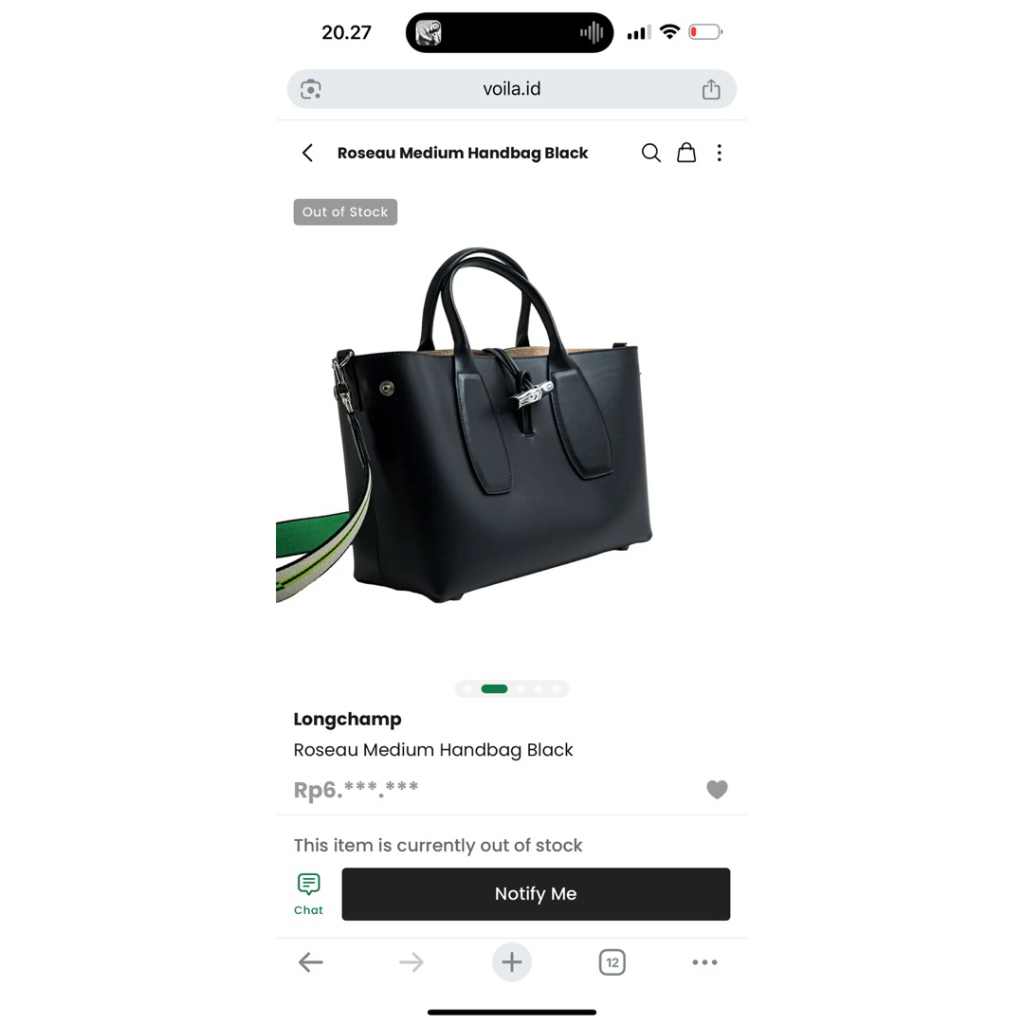1024x1024 pixels.
Task: Select the last image carousel dot
Action: [556, 688]
